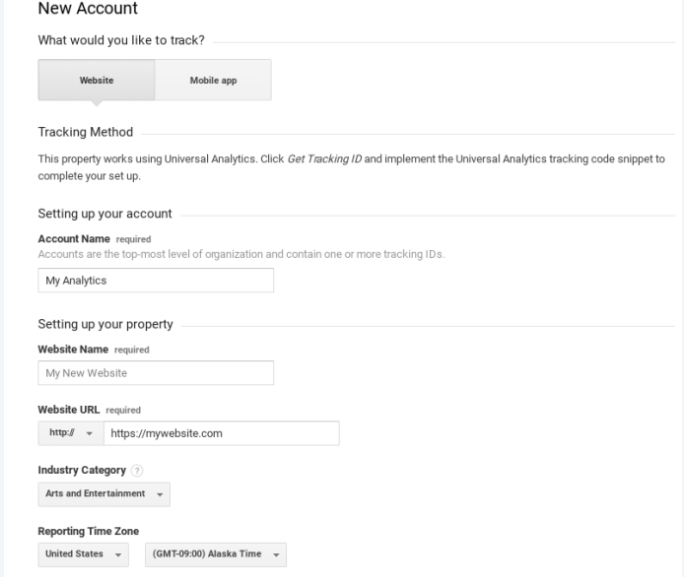Click the Industry Category label text
The width and height of the screenshot is (684, 577).
coord(80,471)
